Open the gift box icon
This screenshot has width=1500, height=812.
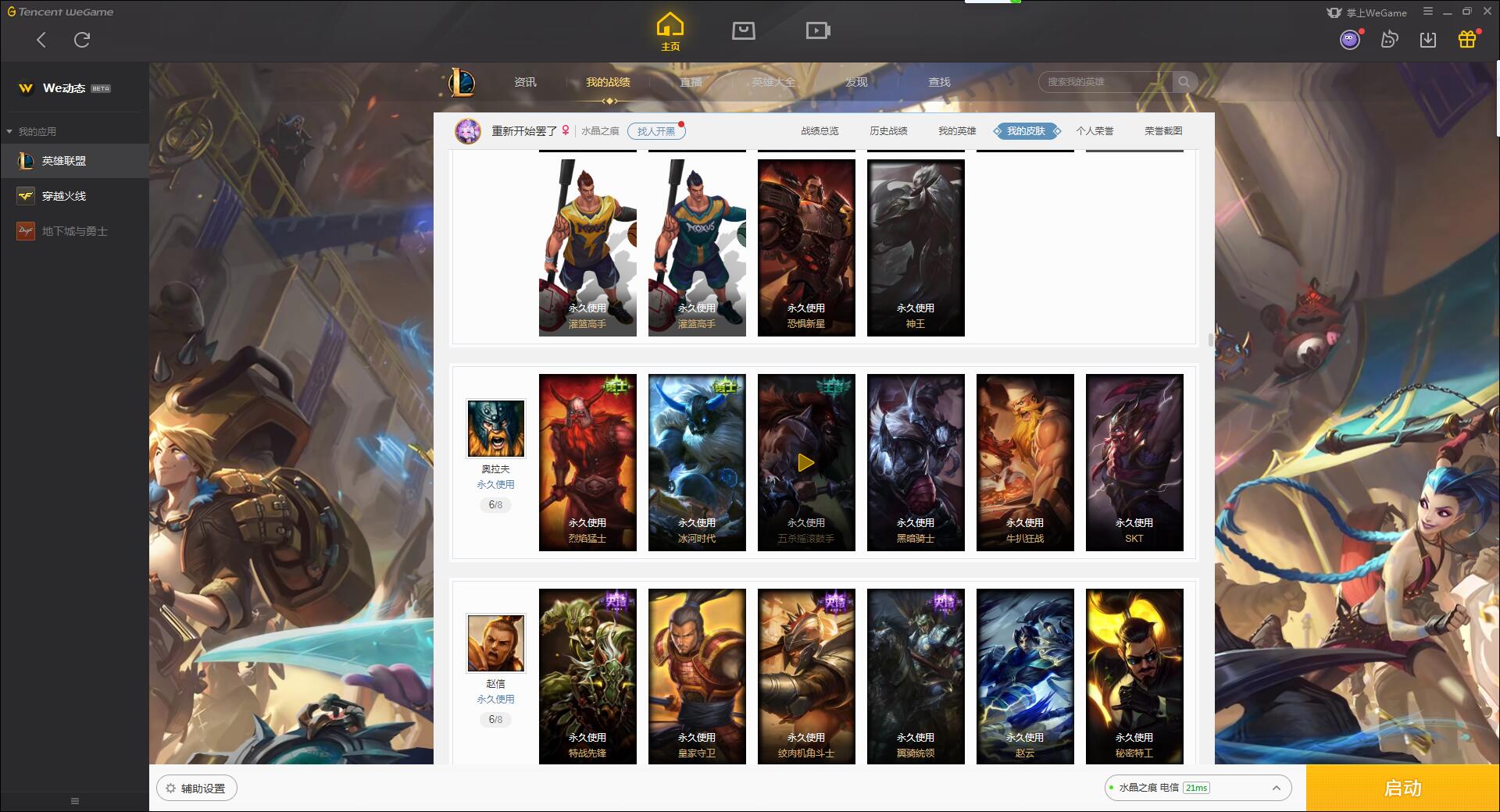(x=1467, y=40)
